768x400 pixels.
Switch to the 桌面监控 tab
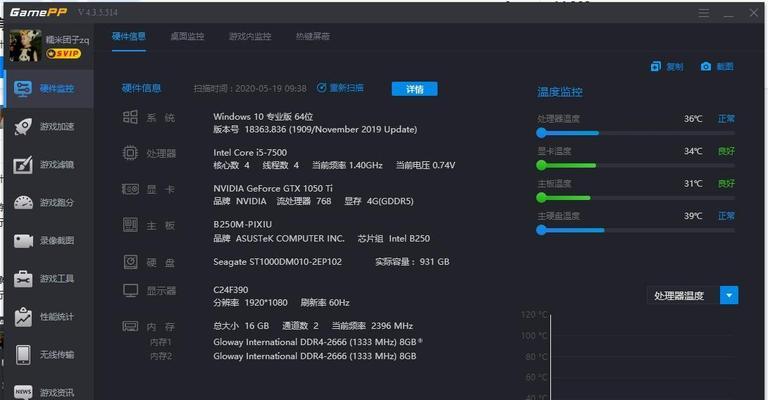pos(187,36)
